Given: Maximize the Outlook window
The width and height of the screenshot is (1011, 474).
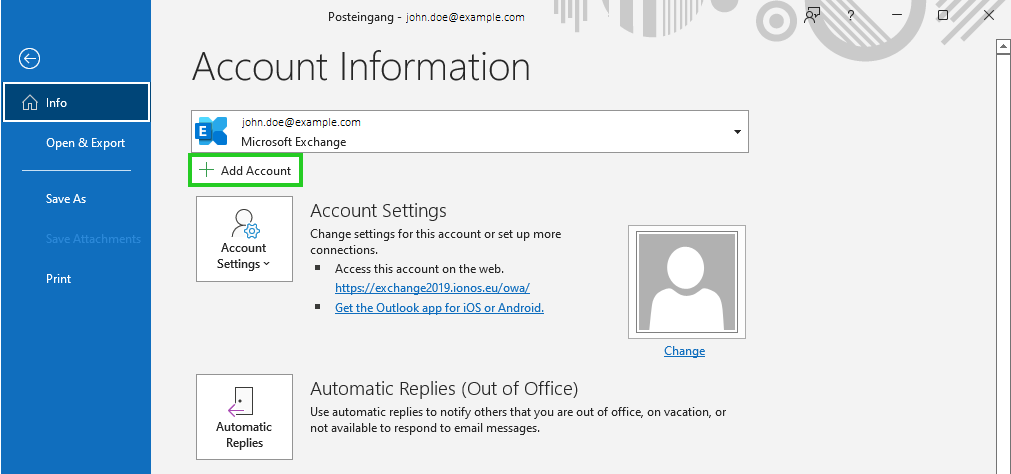Looking at the screenshot, I should coord(943,16).
